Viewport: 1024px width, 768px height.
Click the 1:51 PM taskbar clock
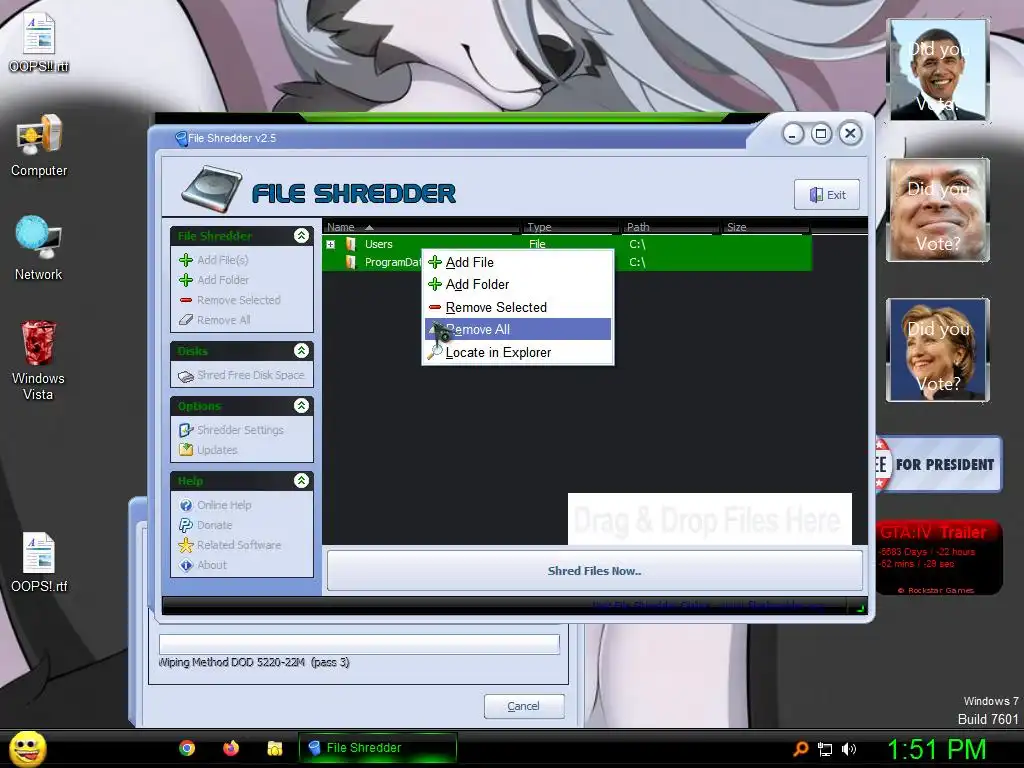point(936,749)
